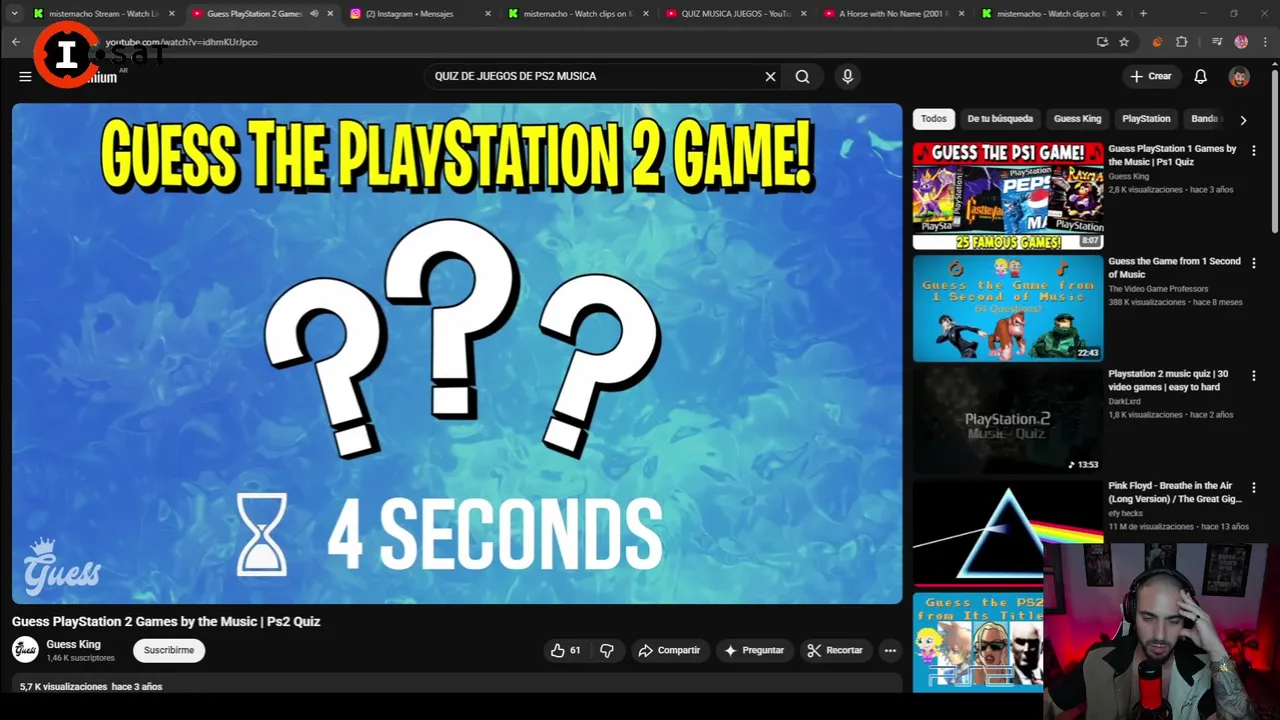Image resolution: width=1280 pixels, height=720 pixels.
Task: Click the video player to pause
Action: pyautogui.click(x=457, y=353)
